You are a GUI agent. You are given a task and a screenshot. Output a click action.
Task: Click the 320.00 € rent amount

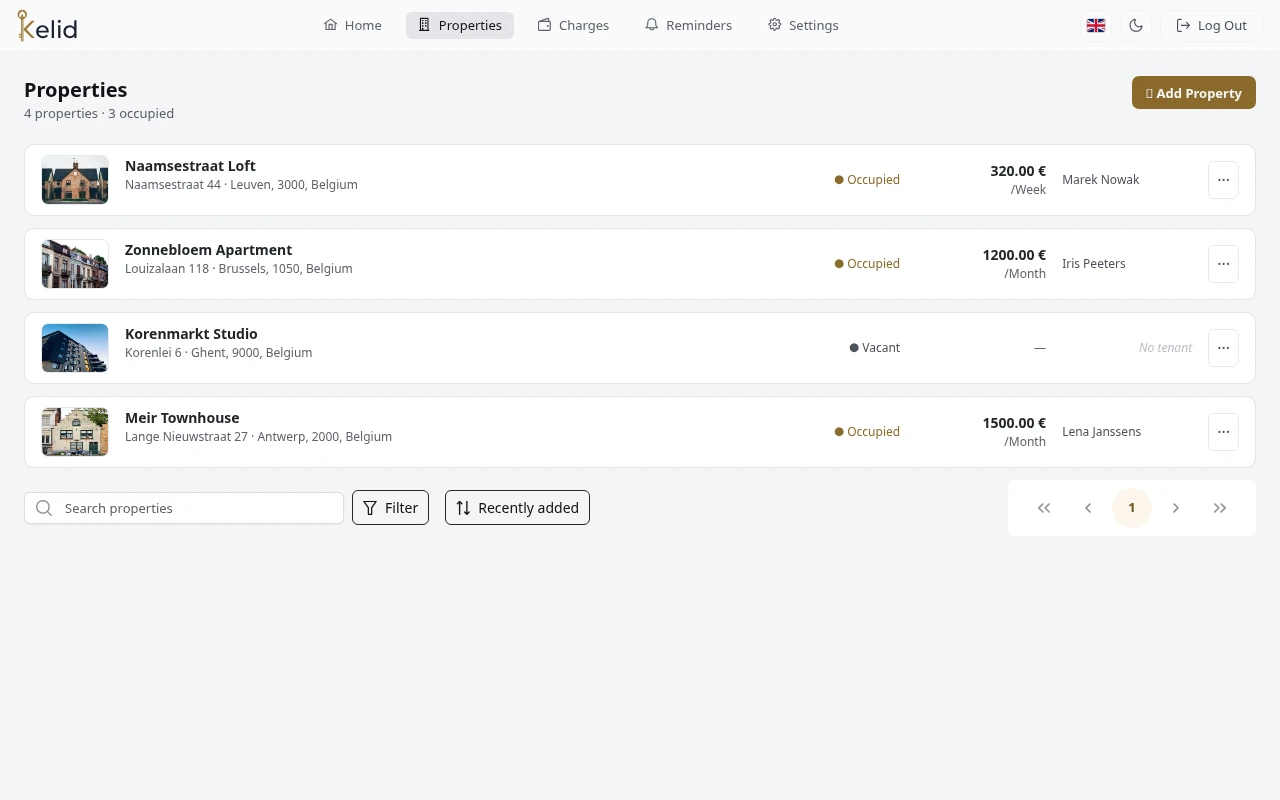1018,171
